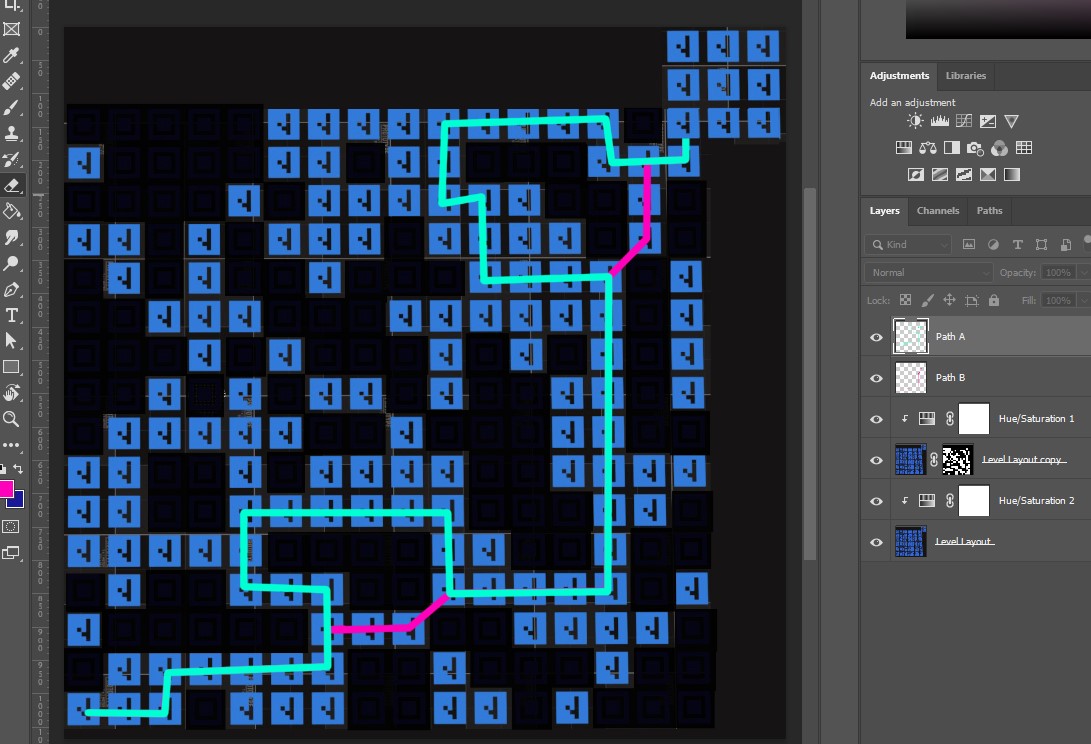The image size is (1091, 744).
Task: Select the Paint Bucket tool
Action: tap(11, 211)
